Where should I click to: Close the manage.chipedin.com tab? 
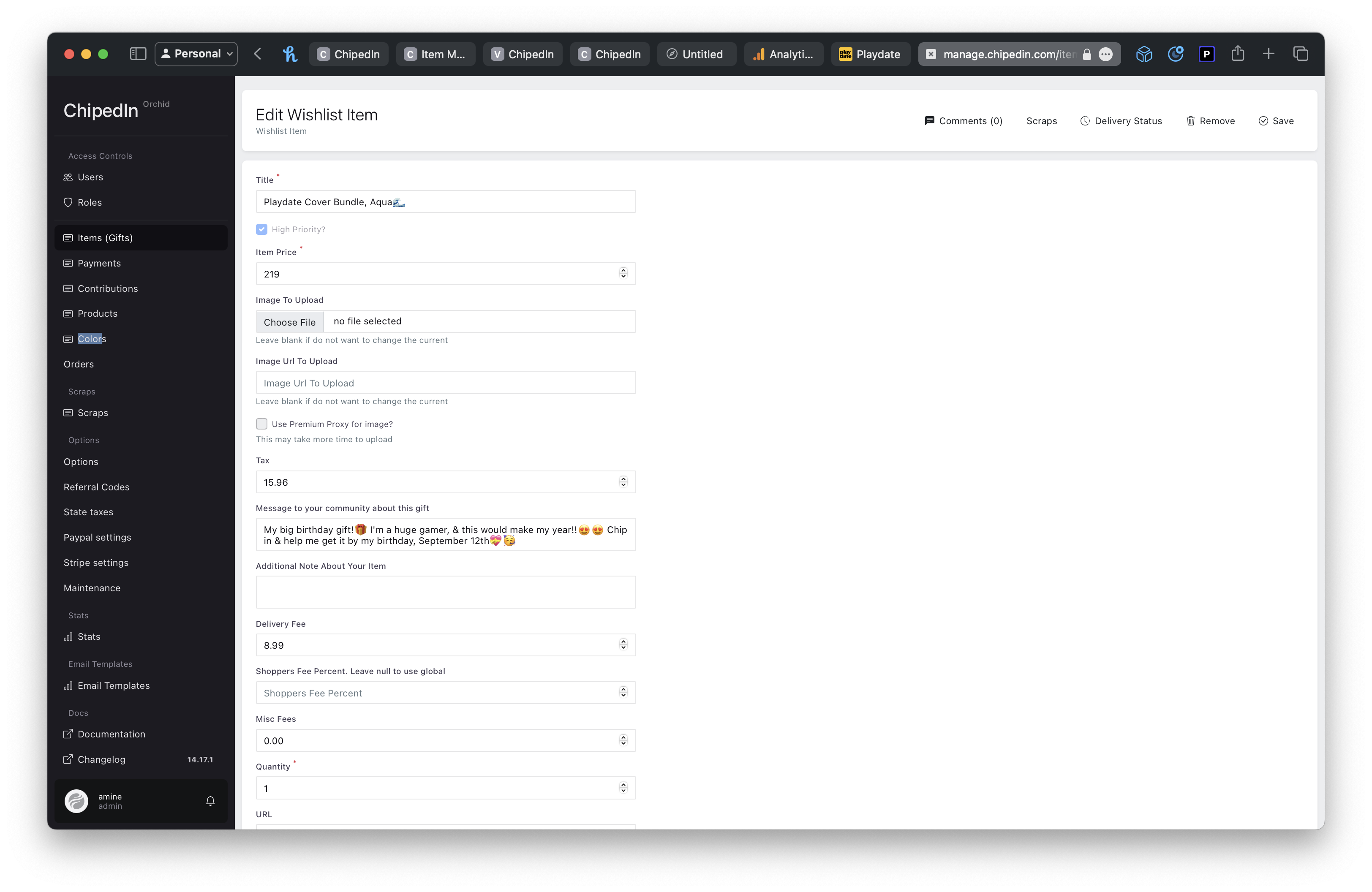(x=931, y=54)
